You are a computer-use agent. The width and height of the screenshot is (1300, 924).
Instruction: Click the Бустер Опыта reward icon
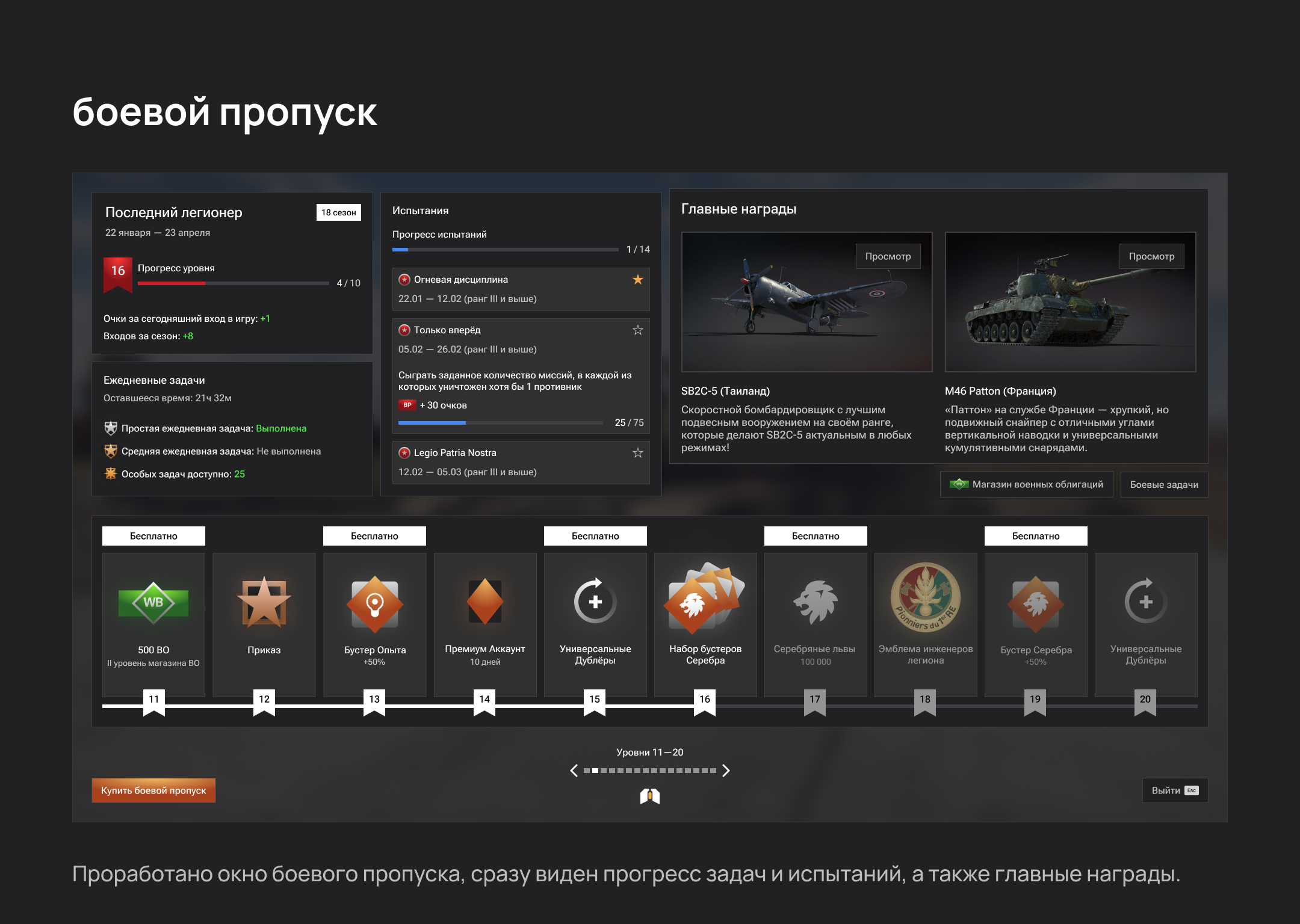(x=374, y=604)
